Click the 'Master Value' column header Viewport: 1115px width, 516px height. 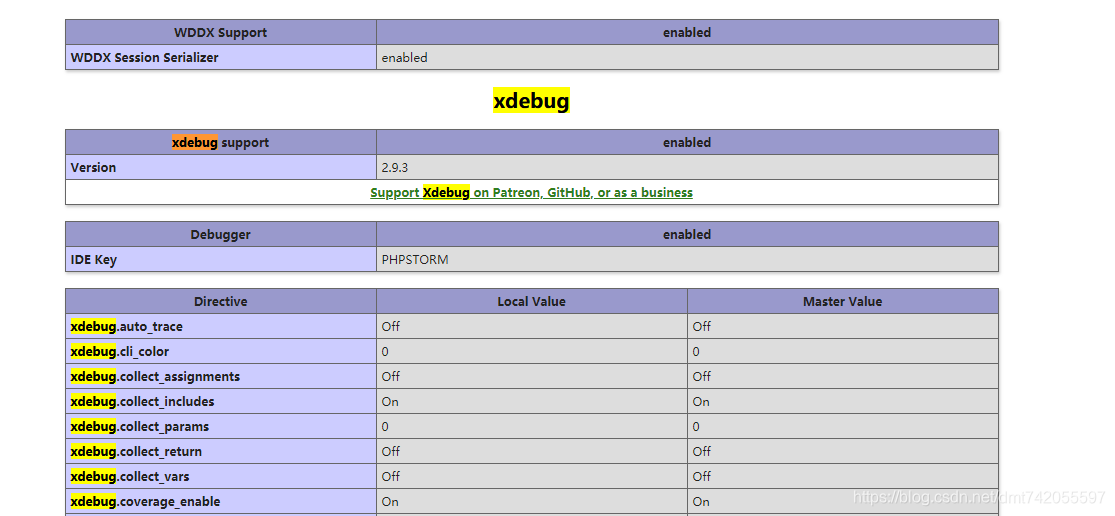843,301
